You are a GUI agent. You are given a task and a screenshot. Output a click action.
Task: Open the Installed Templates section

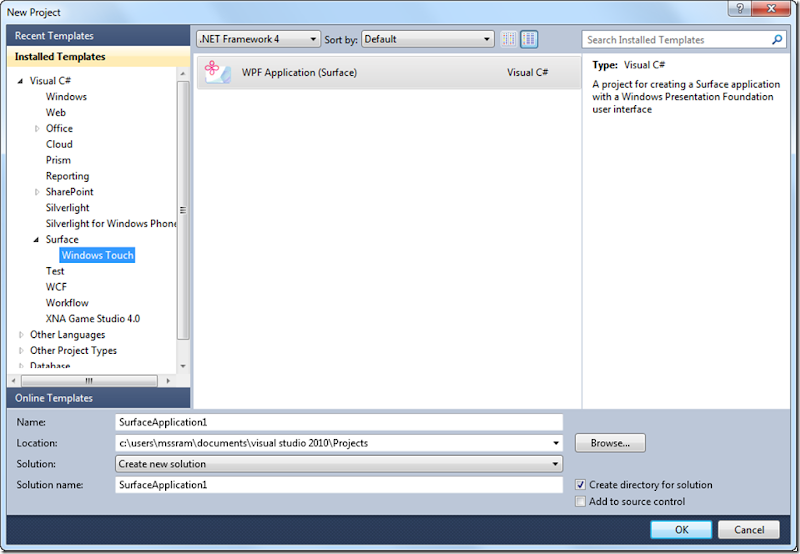[x=98, y=57]
